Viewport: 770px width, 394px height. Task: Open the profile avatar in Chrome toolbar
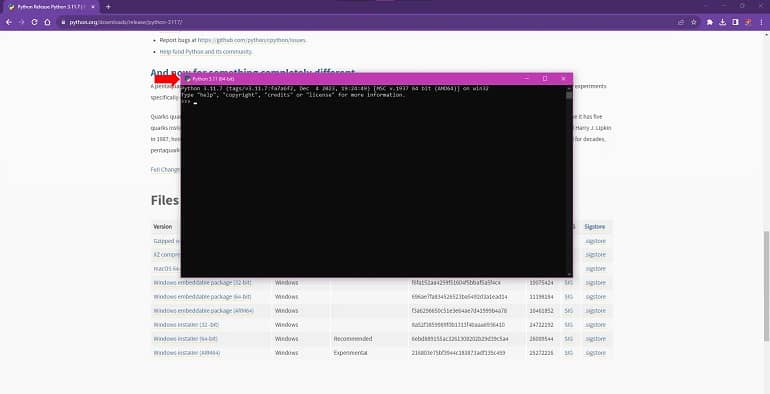(x=748, y=22)
